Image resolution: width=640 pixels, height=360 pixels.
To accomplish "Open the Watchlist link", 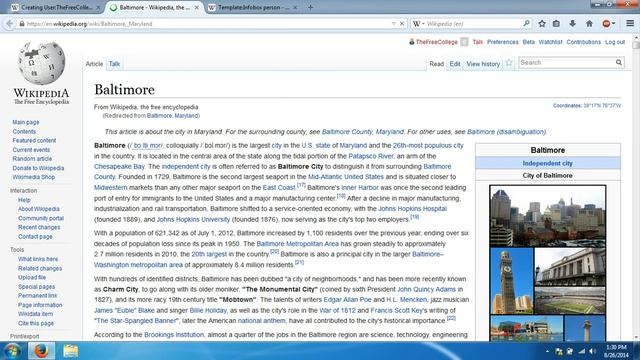I will pyautogui.click(x=550, y=42).
